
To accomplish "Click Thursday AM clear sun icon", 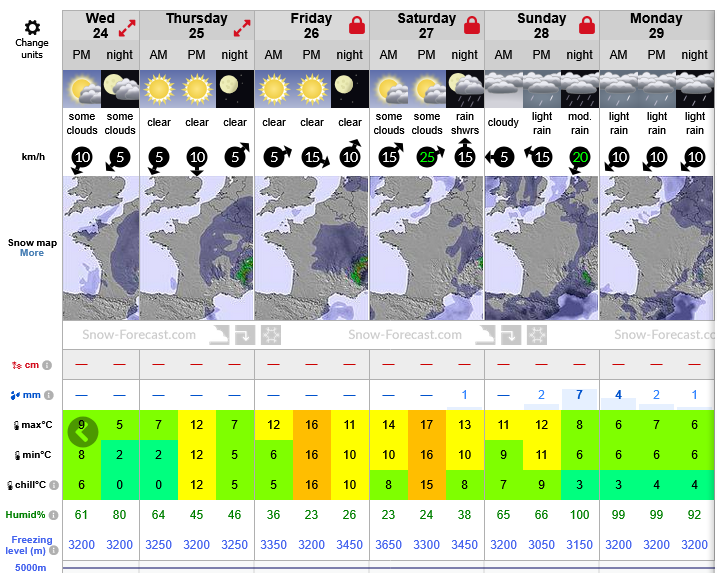I will [x=159, y=89].
